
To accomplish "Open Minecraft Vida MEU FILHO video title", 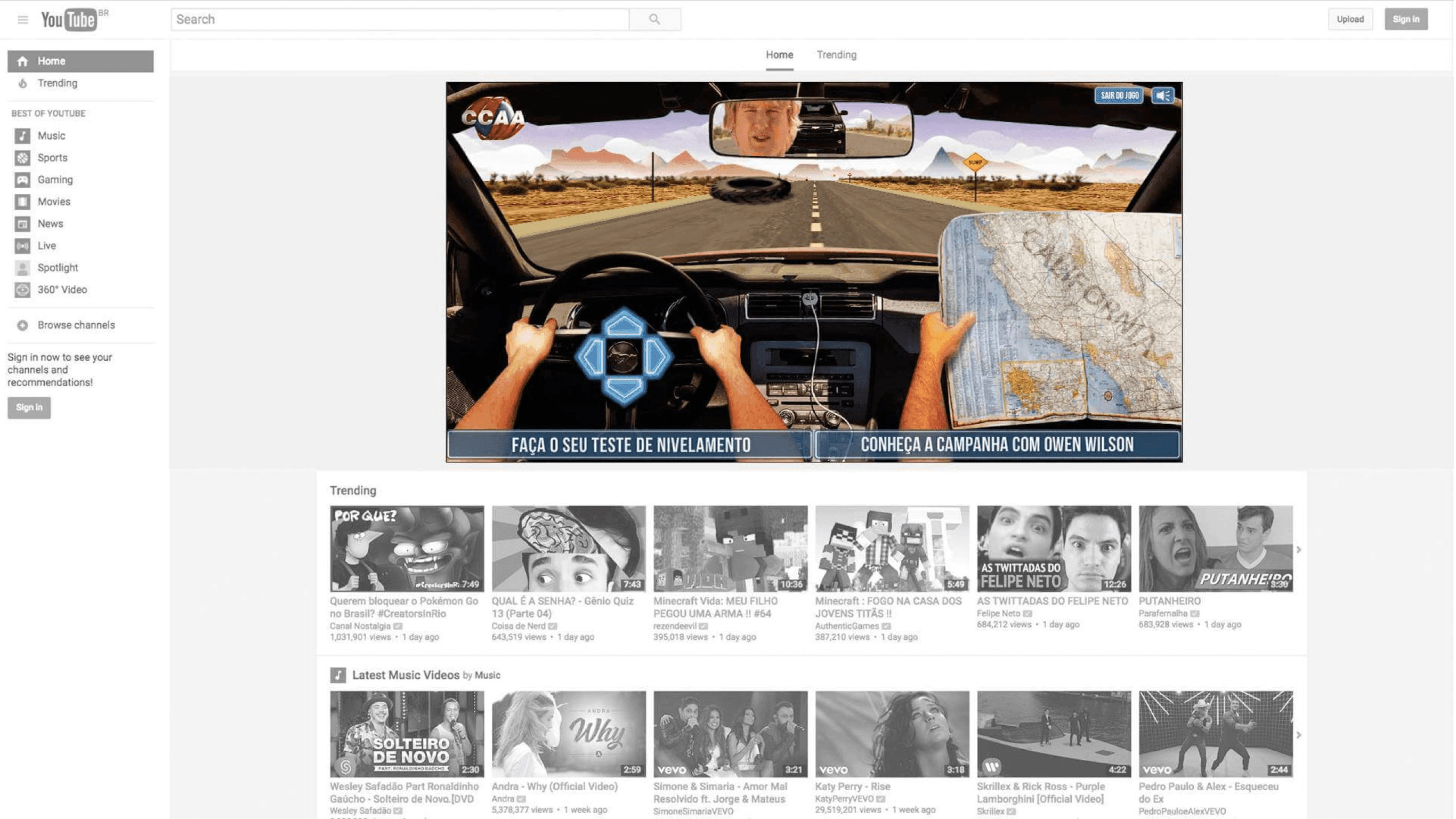I will point(716,607).
